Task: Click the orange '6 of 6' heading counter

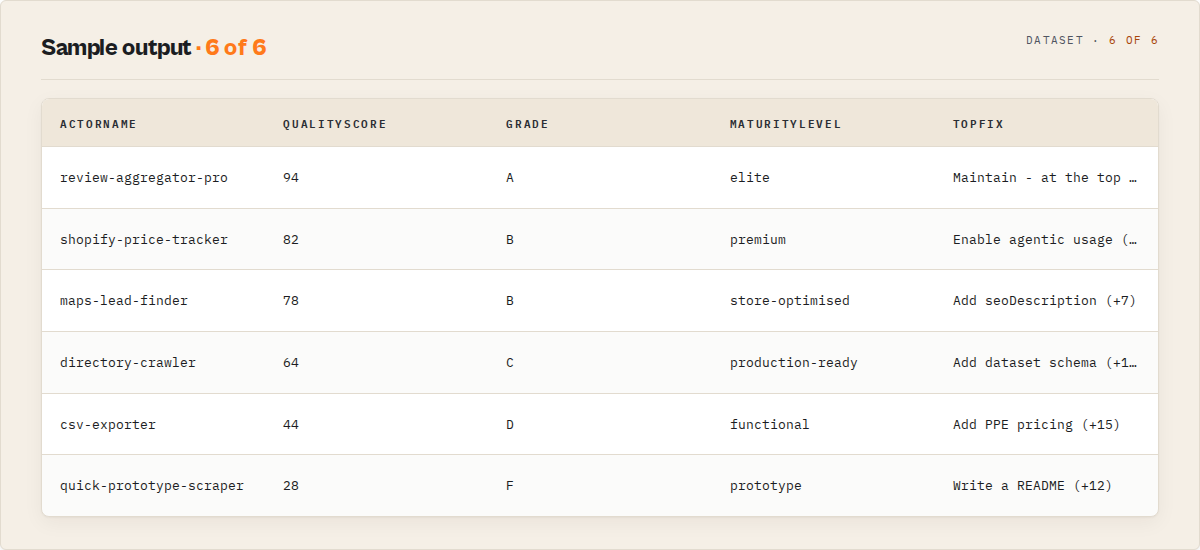Action: coord(236,47)
